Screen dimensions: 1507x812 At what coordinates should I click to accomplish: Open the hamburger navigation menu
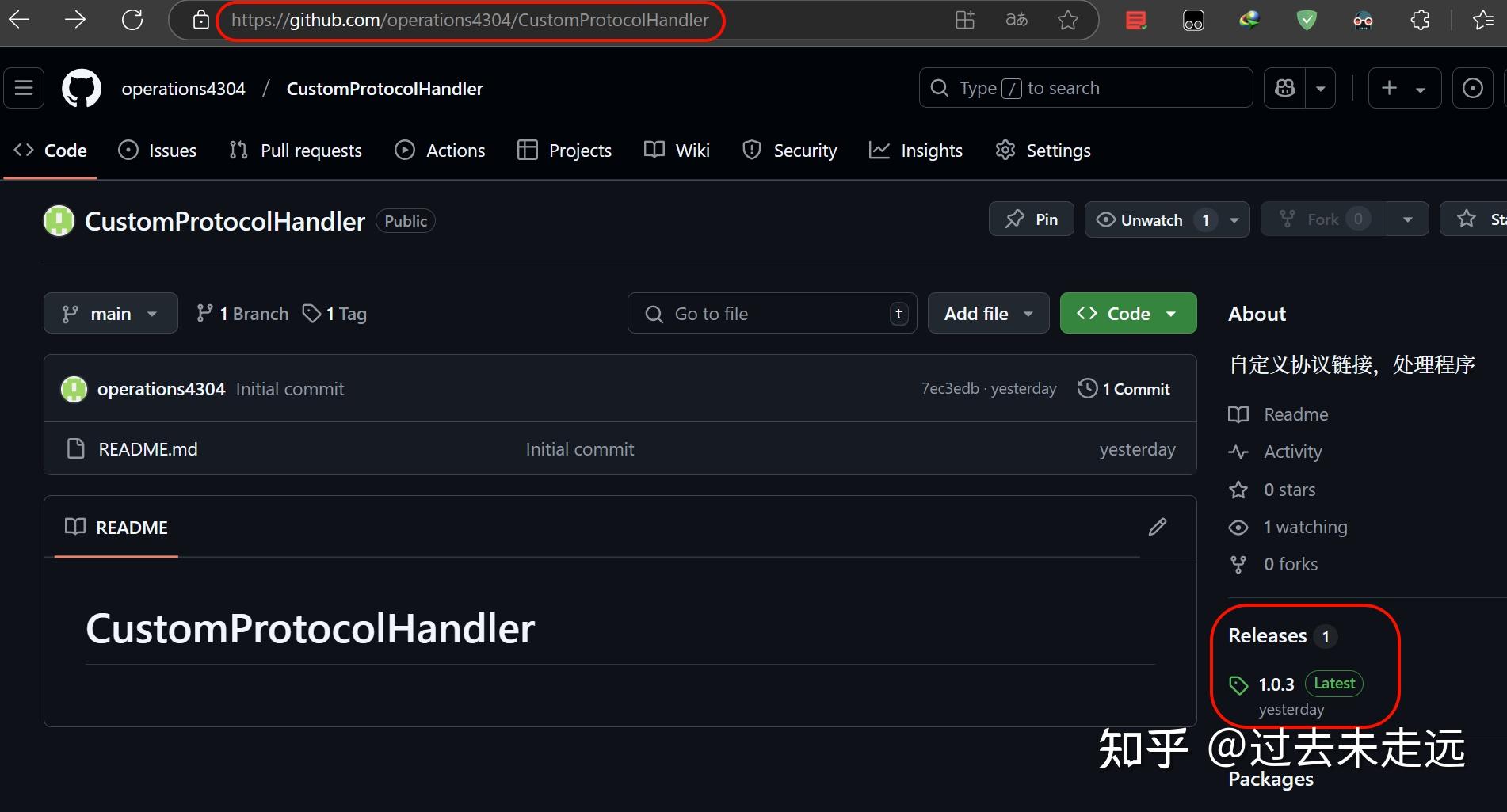point(22,88)
